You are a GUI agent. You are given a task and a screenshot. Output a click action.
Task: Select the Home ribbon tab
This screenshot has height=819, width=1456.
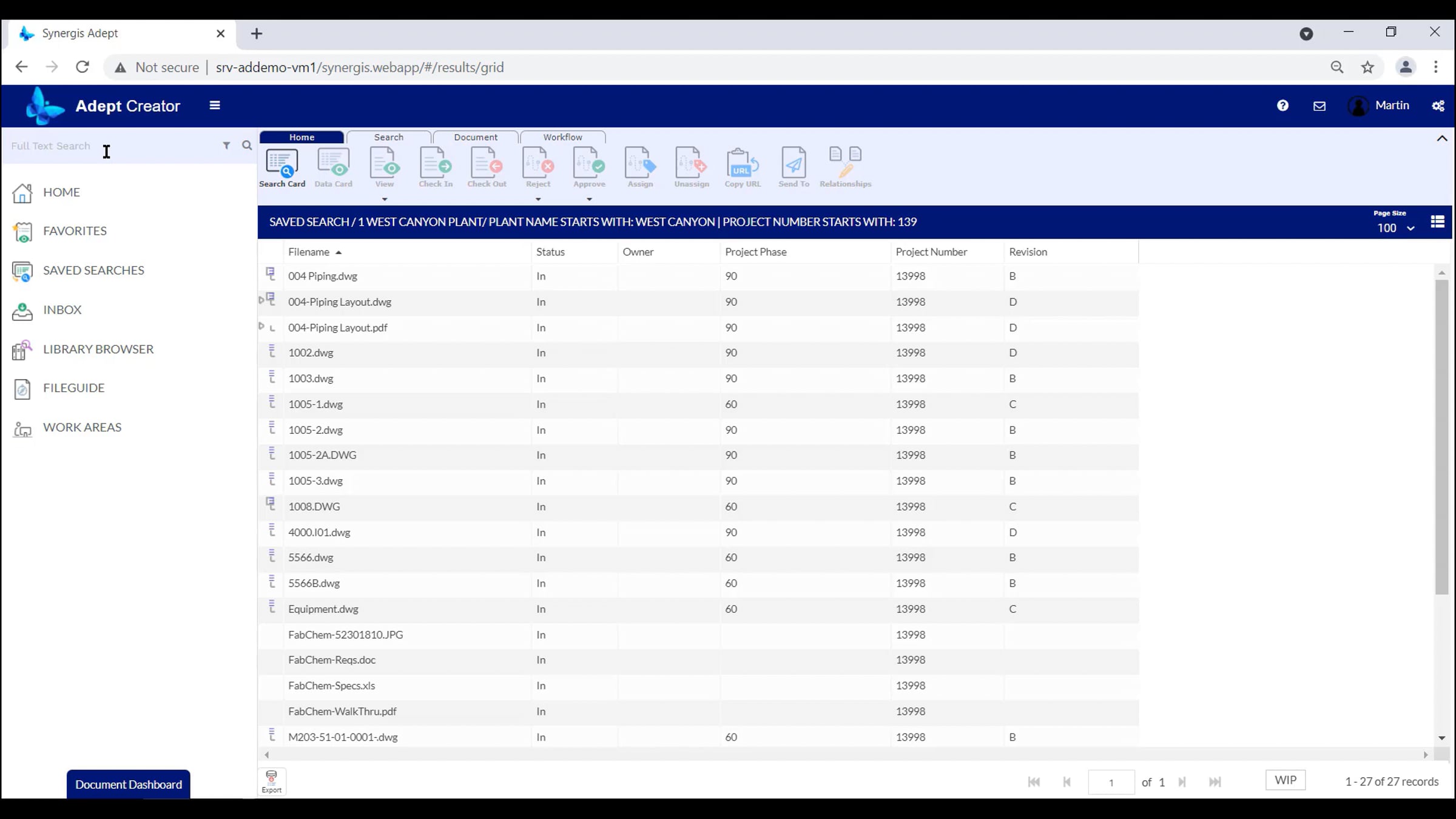coord(302,137)
